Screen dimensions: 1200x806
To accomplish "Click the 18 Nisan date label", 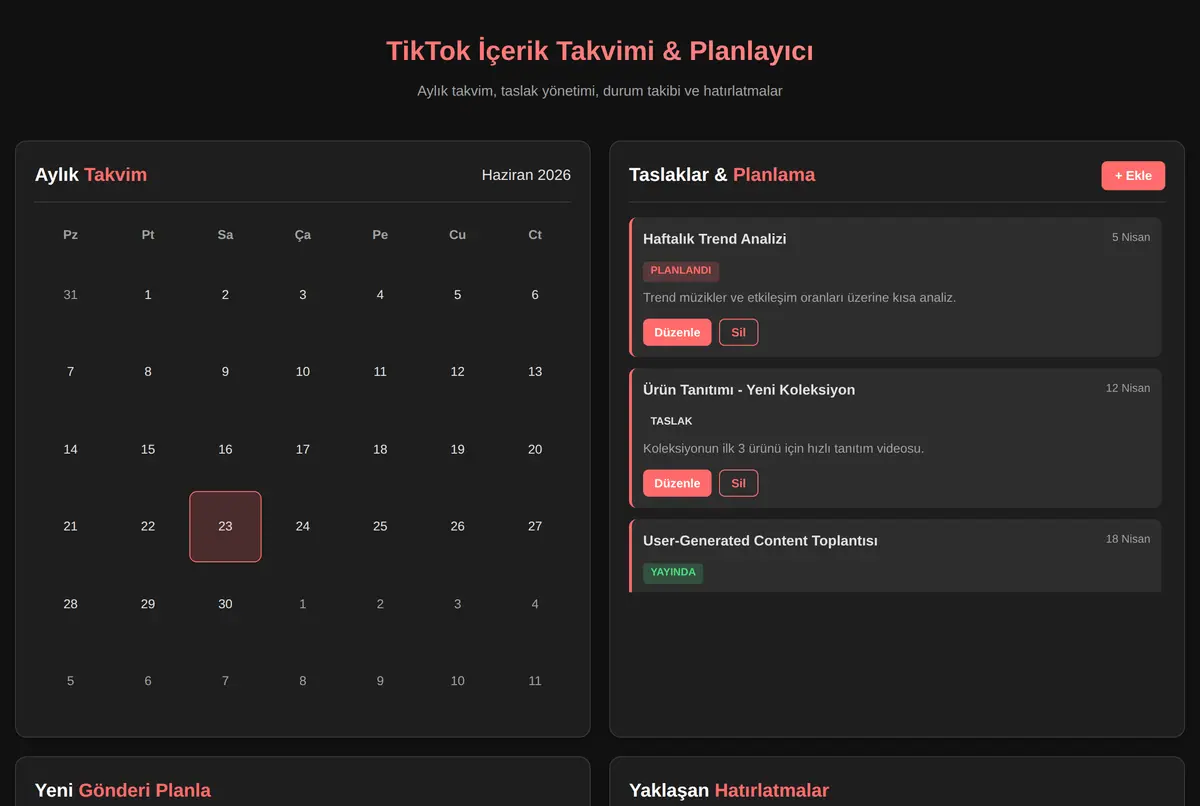I will tap(1128, 539).
